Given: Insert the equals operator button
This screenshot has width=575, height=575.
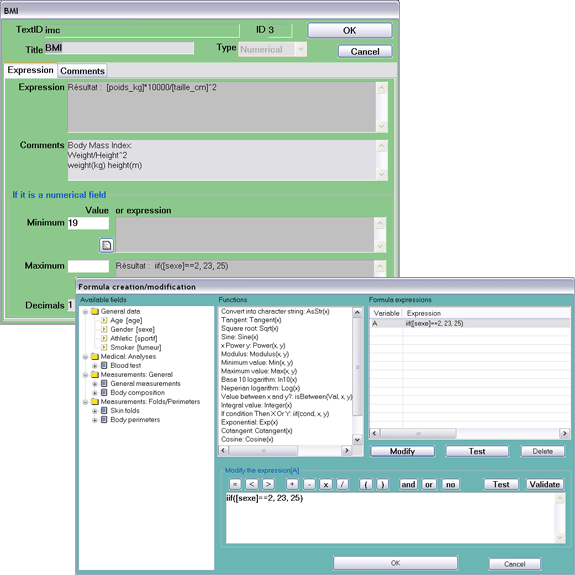Looking at the screenshot, I should [235, 484].
